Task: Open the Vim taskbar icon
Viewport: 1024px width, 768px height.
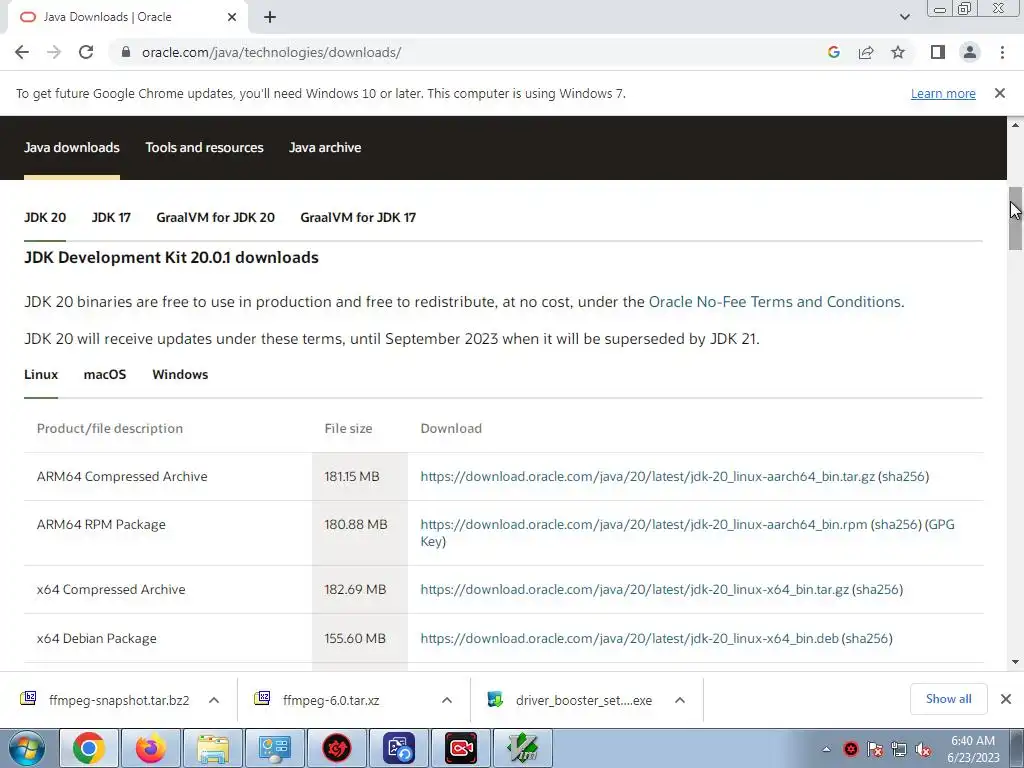Action: (523, 748)
